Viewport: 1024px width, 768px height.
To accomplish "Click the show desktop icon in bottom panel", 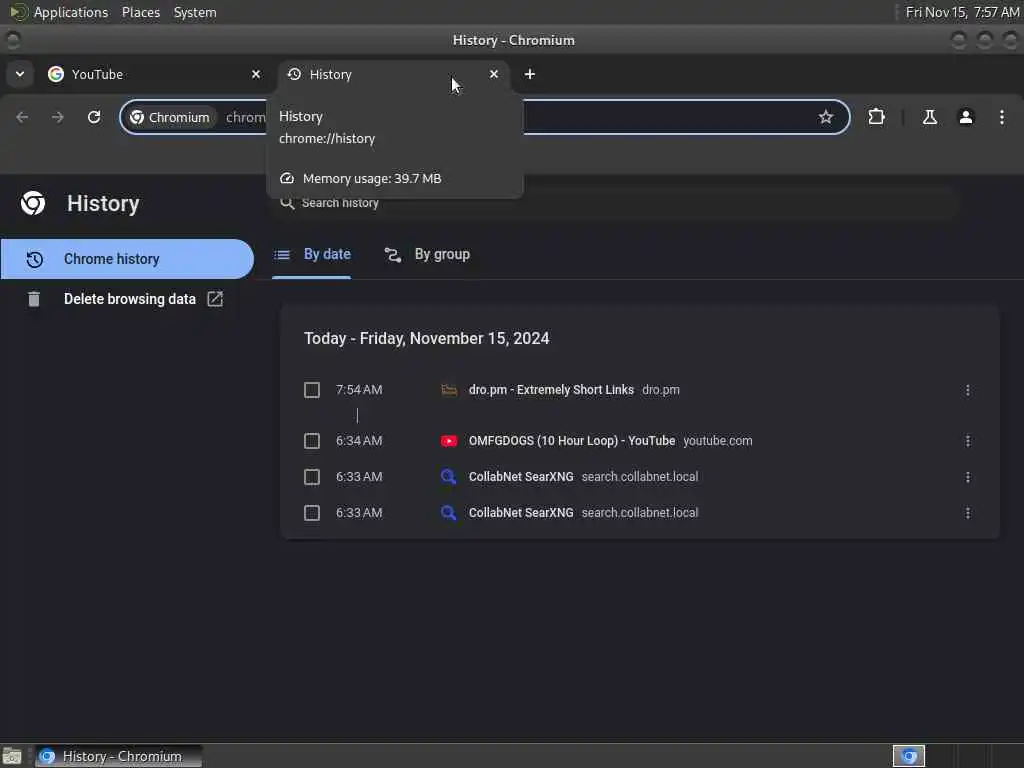I will 12,756.
